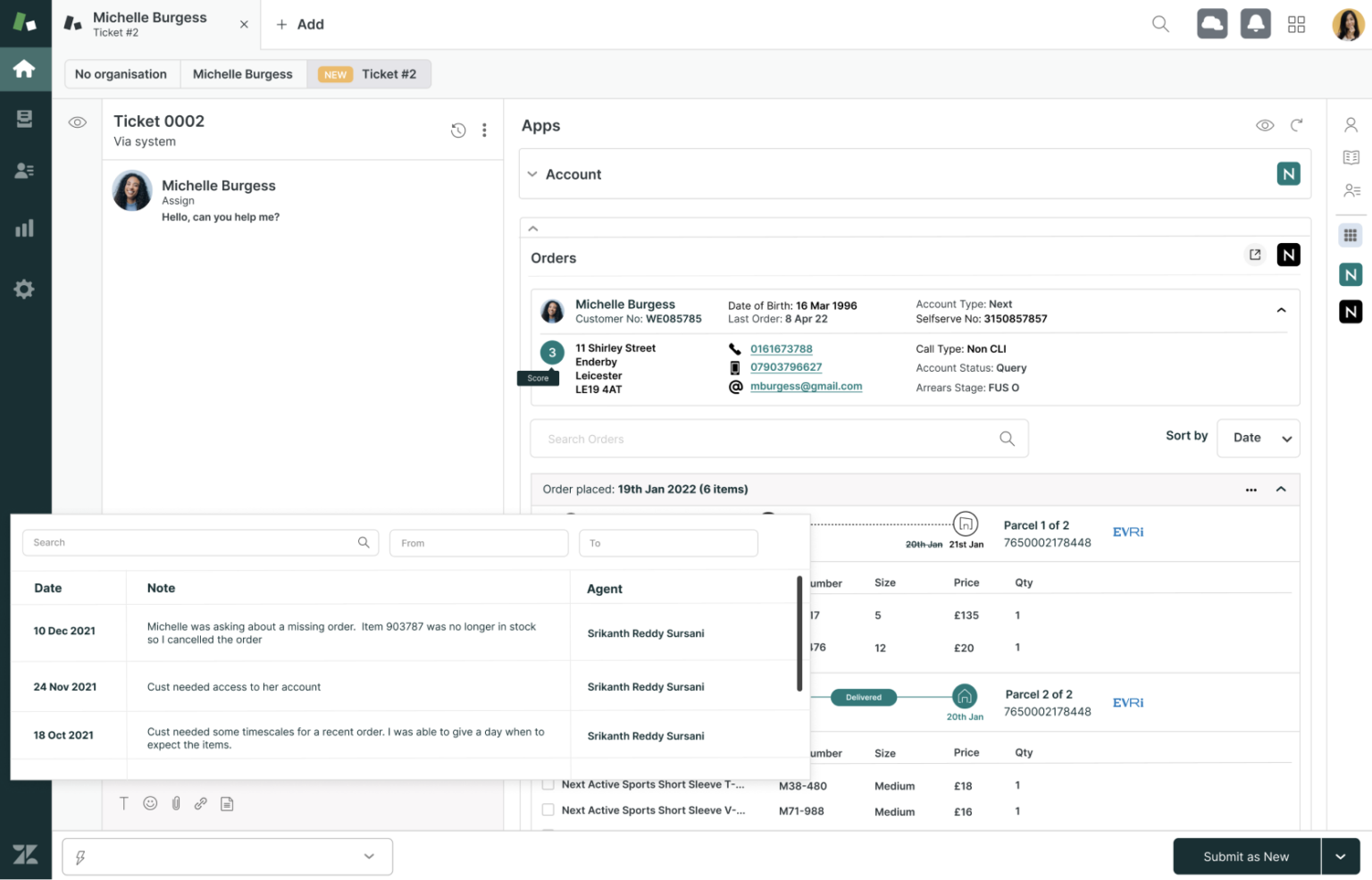Open the Customers icon in left sidebar

click(25, 170)
